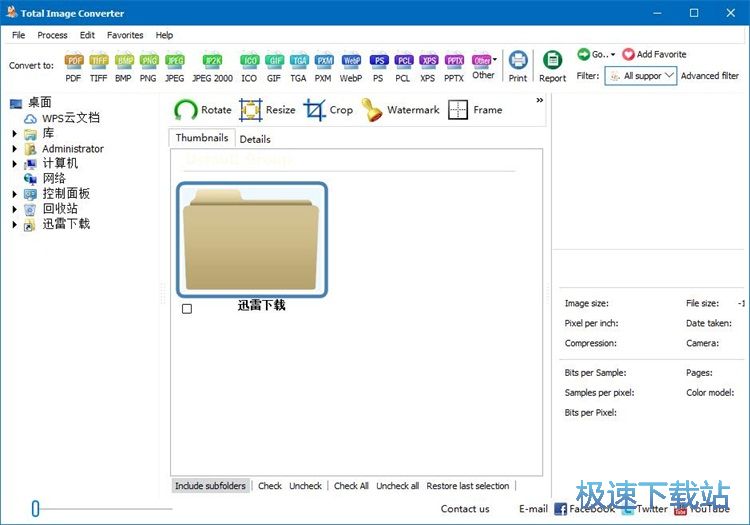
Task: Toggle Include subfolders option
Action: click(x=210, y=486)
